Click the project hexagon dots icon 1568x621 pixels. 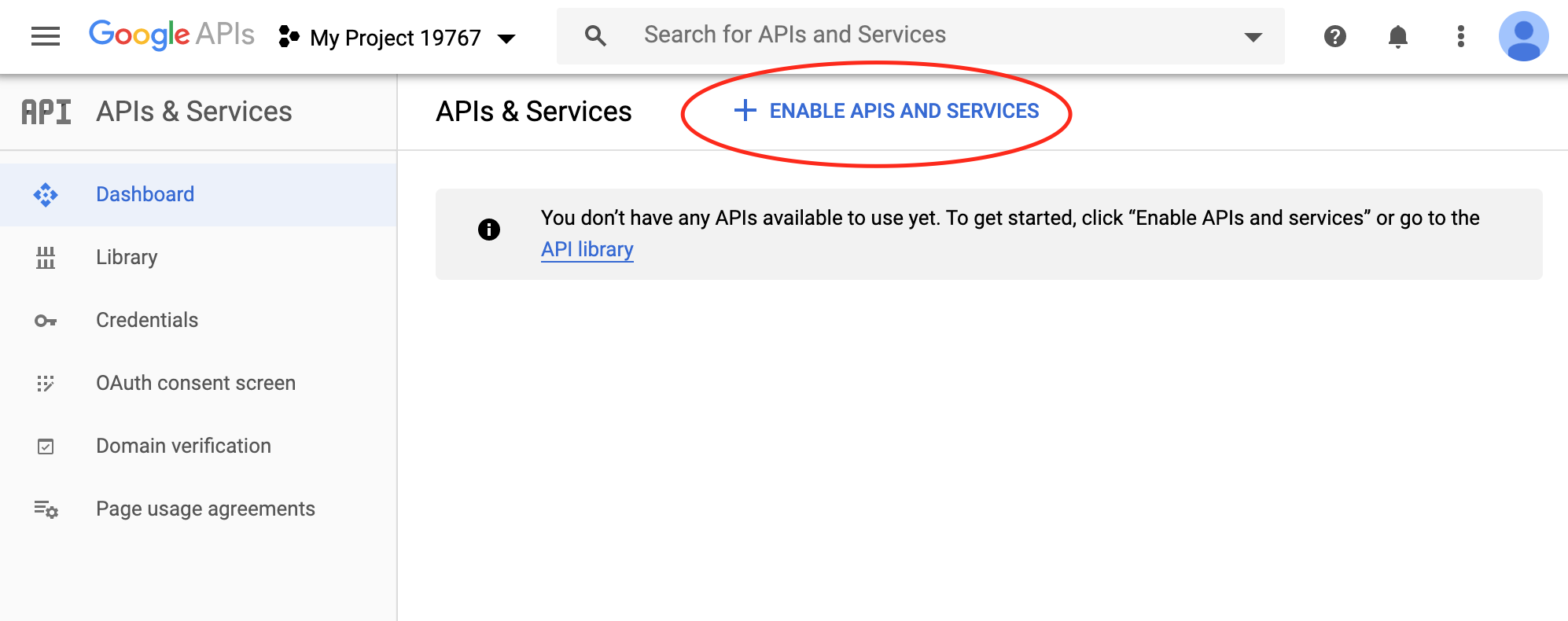point(289,36)
